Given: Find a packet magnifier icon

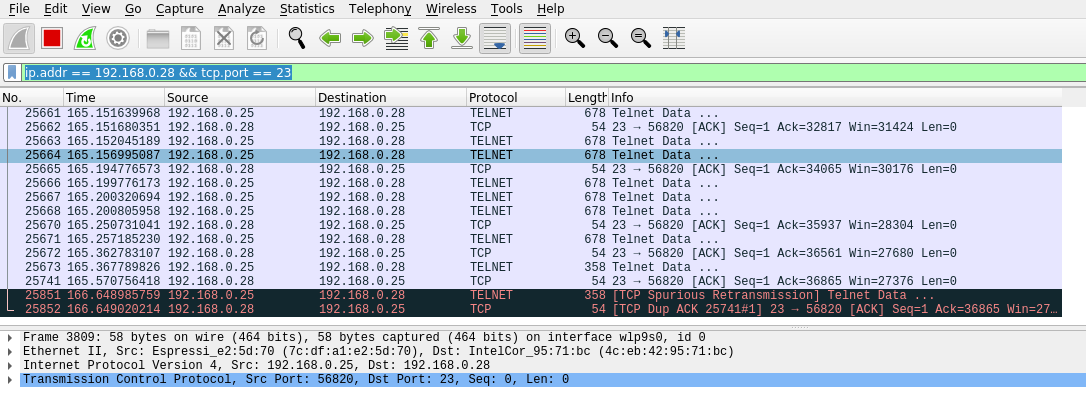Looking at the screenshot, I should pos(296,38).
